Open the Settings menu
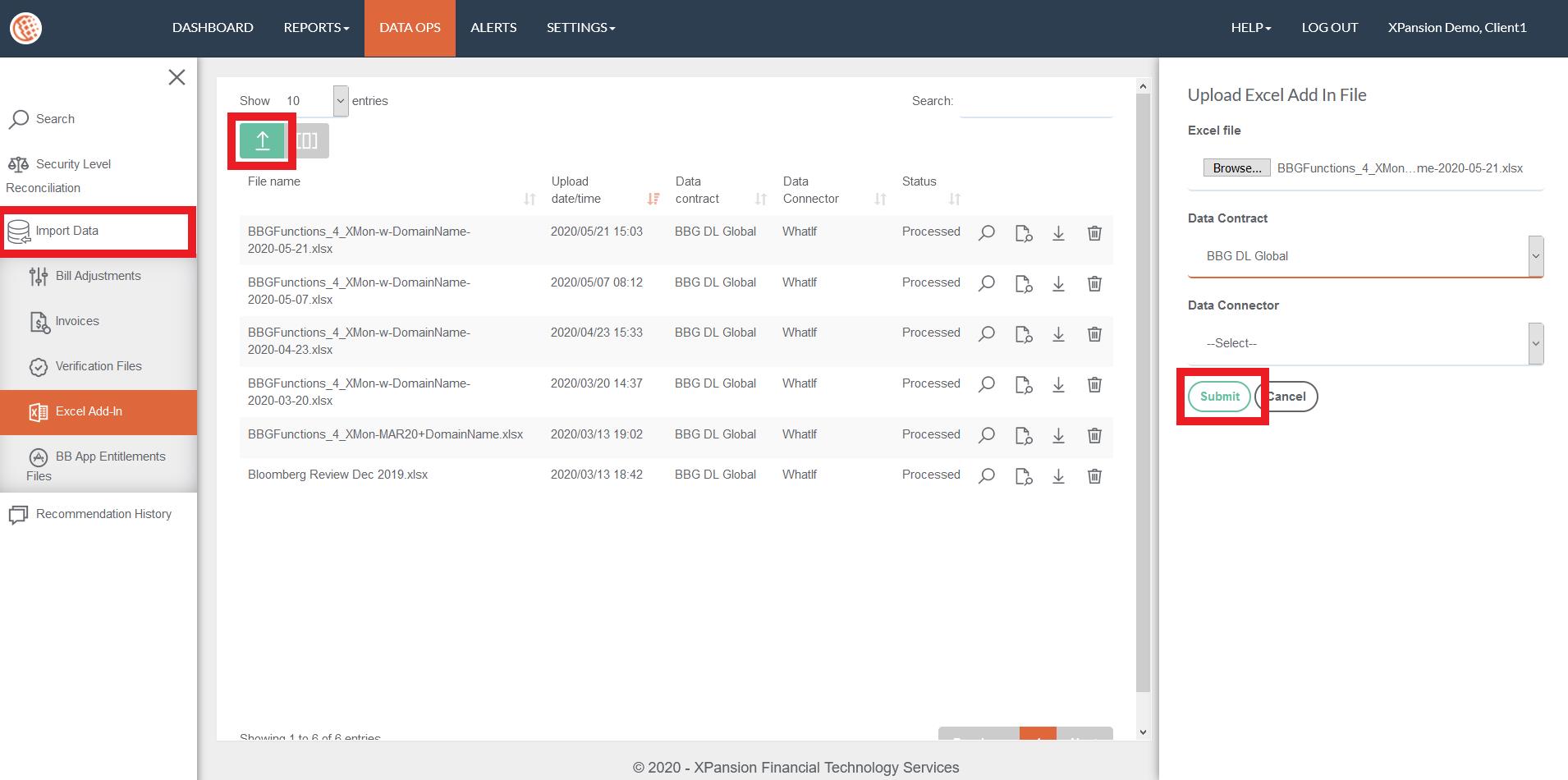The width and height of the screenshot is (1568, 780). pos(580,28)
